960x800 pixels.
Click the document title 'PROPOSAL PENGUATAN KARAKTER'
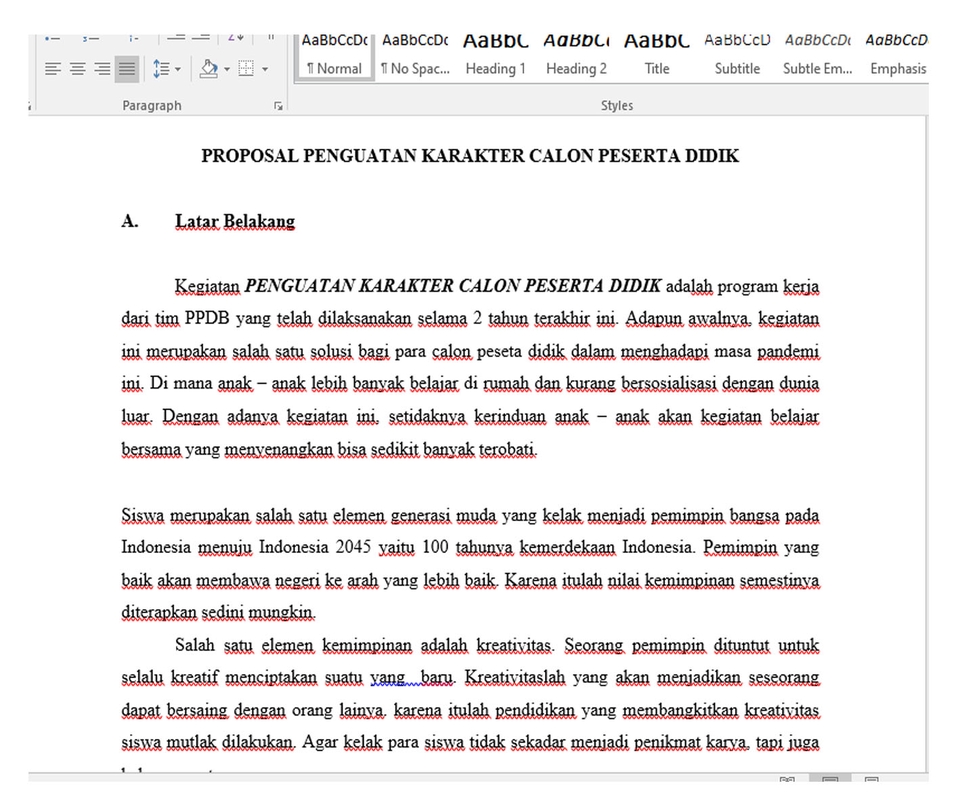(470, 156)
